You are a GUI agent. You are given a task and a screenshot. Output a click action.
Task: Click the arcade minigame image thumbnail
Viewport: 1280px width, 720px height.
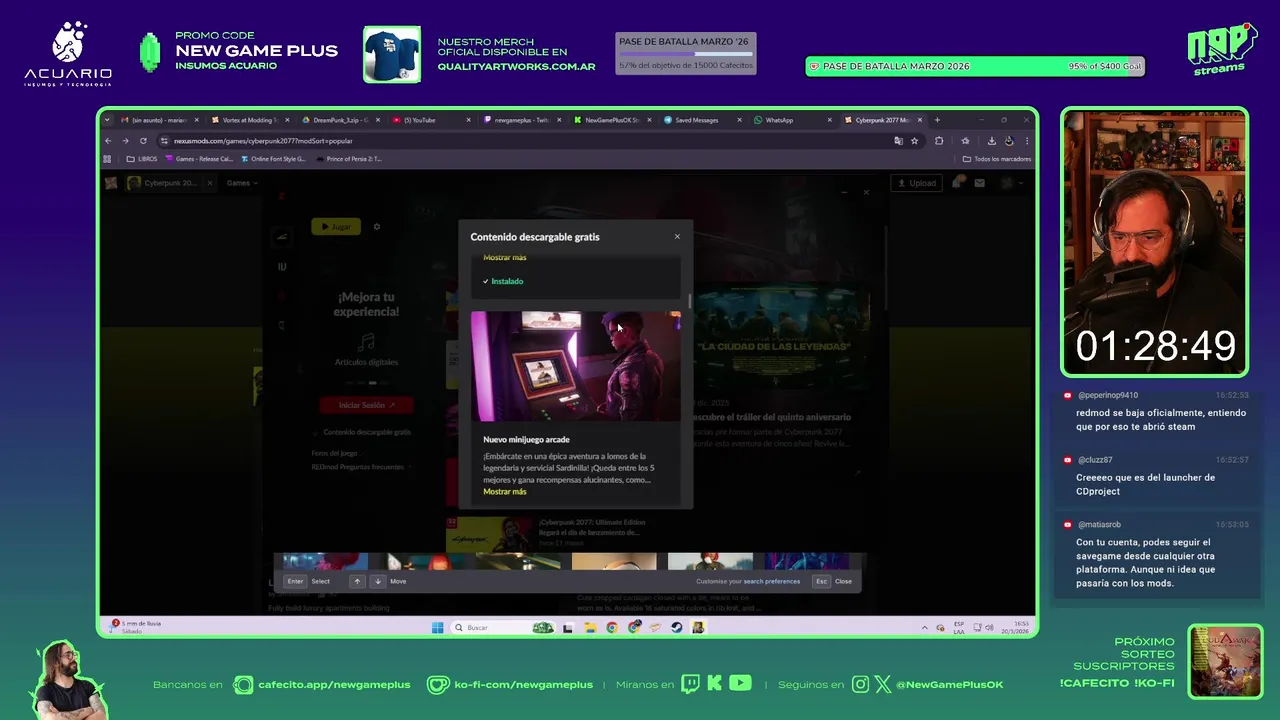(576, 366)
